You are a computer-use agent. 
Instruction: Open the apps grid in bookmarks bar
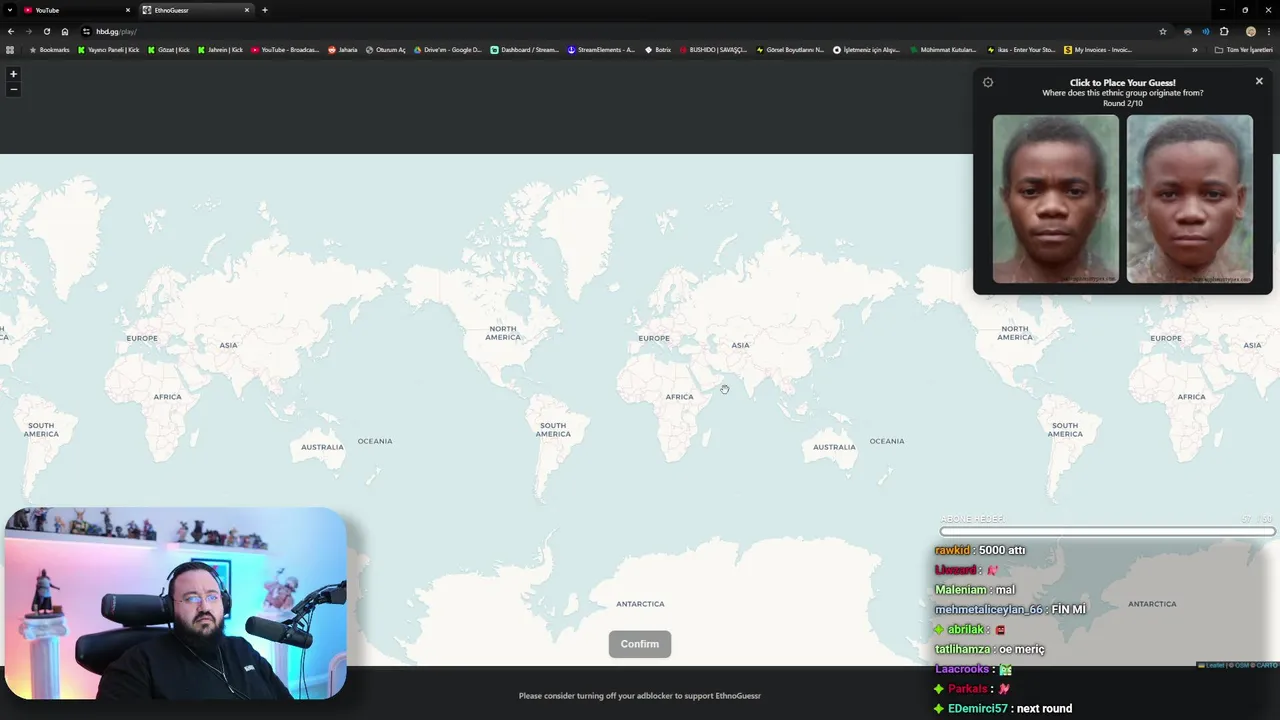[10, 49]
